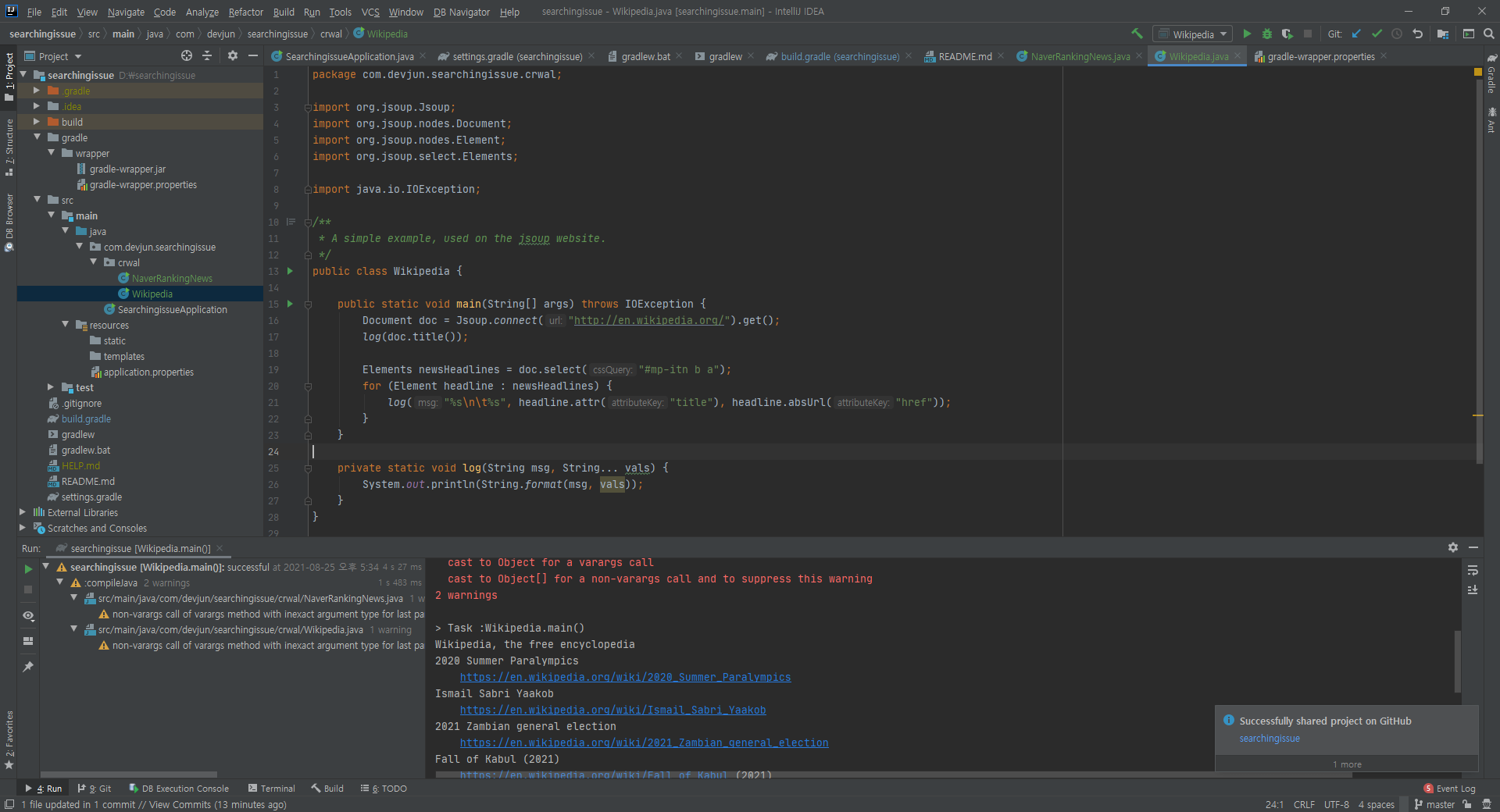Toggle the DB Browser tool window button

point(9,222)
